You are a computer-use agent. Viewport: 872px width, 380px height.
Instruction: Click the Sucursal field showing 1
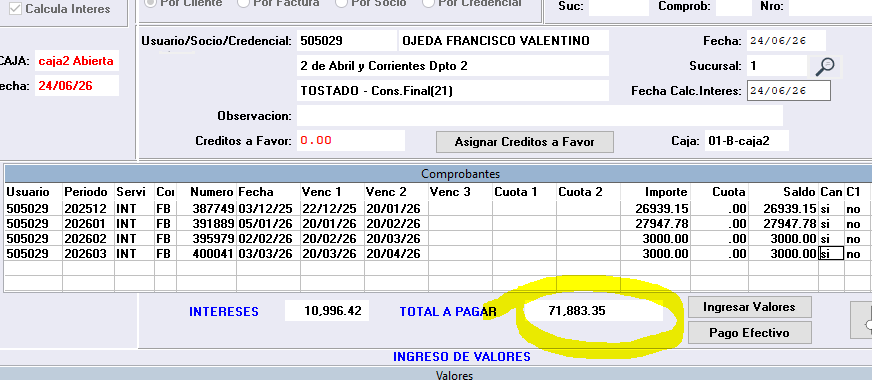(776, 66)
